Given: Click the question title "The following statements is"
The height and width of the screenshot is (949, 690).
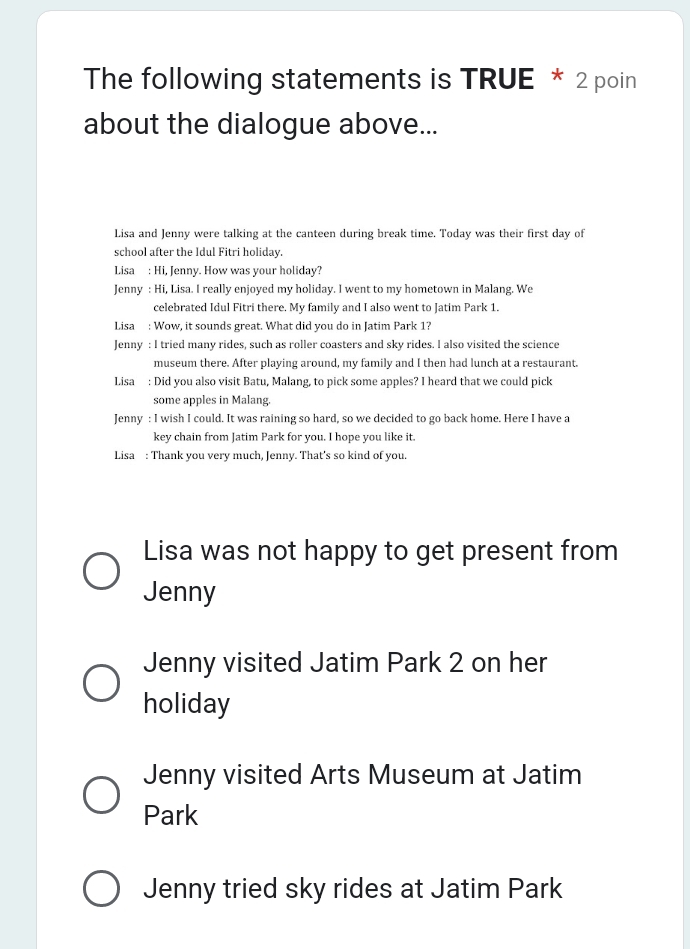Looking at the screenshot, I should 267,79.
